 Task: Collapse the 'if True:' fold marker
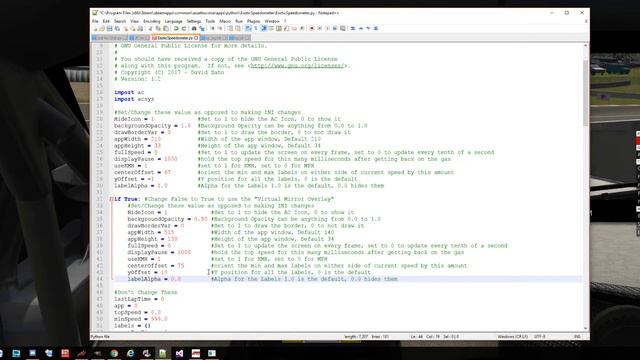coord(111,199)
